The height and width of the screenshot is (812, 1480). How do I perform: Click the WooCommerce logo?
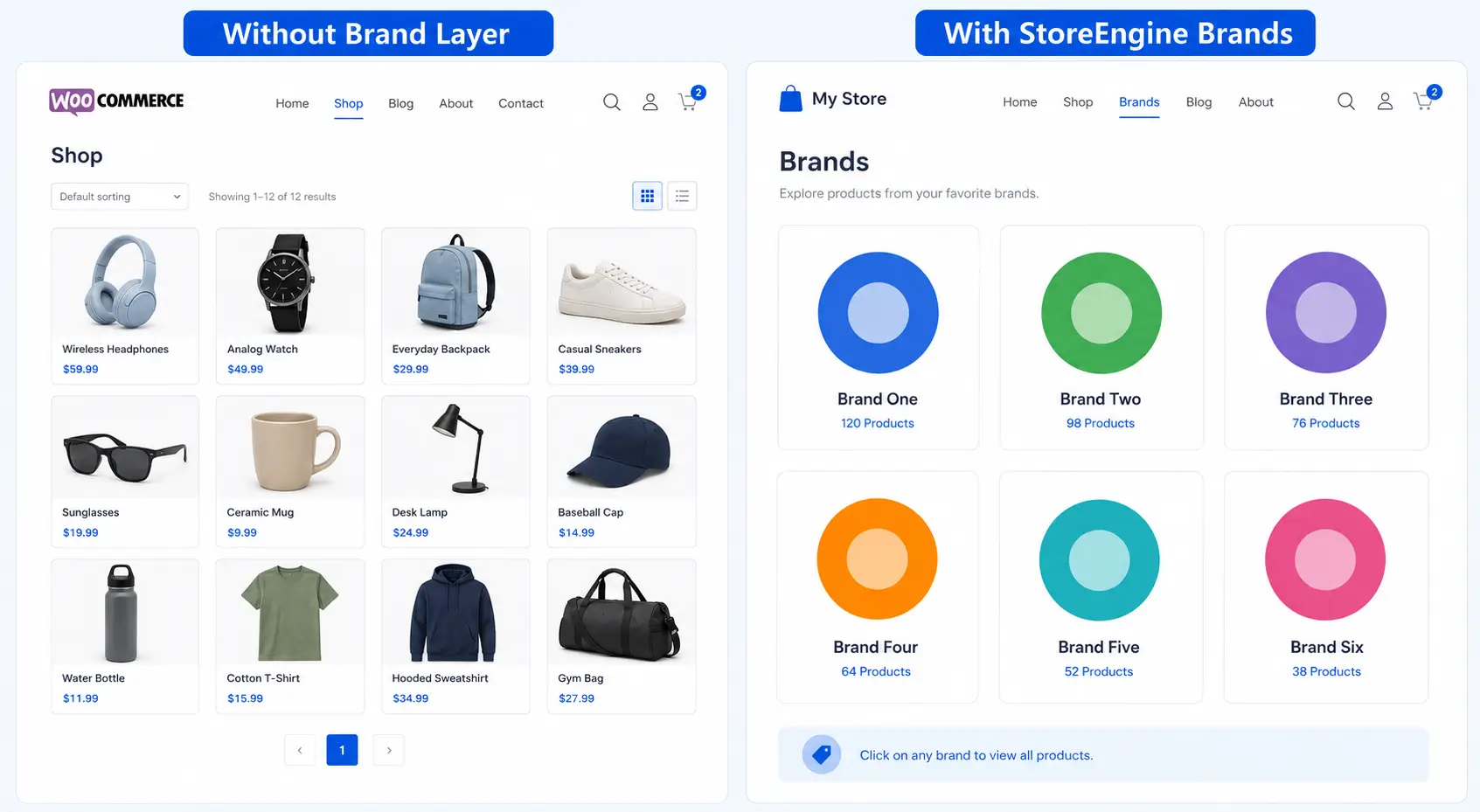tap(116, 101)
